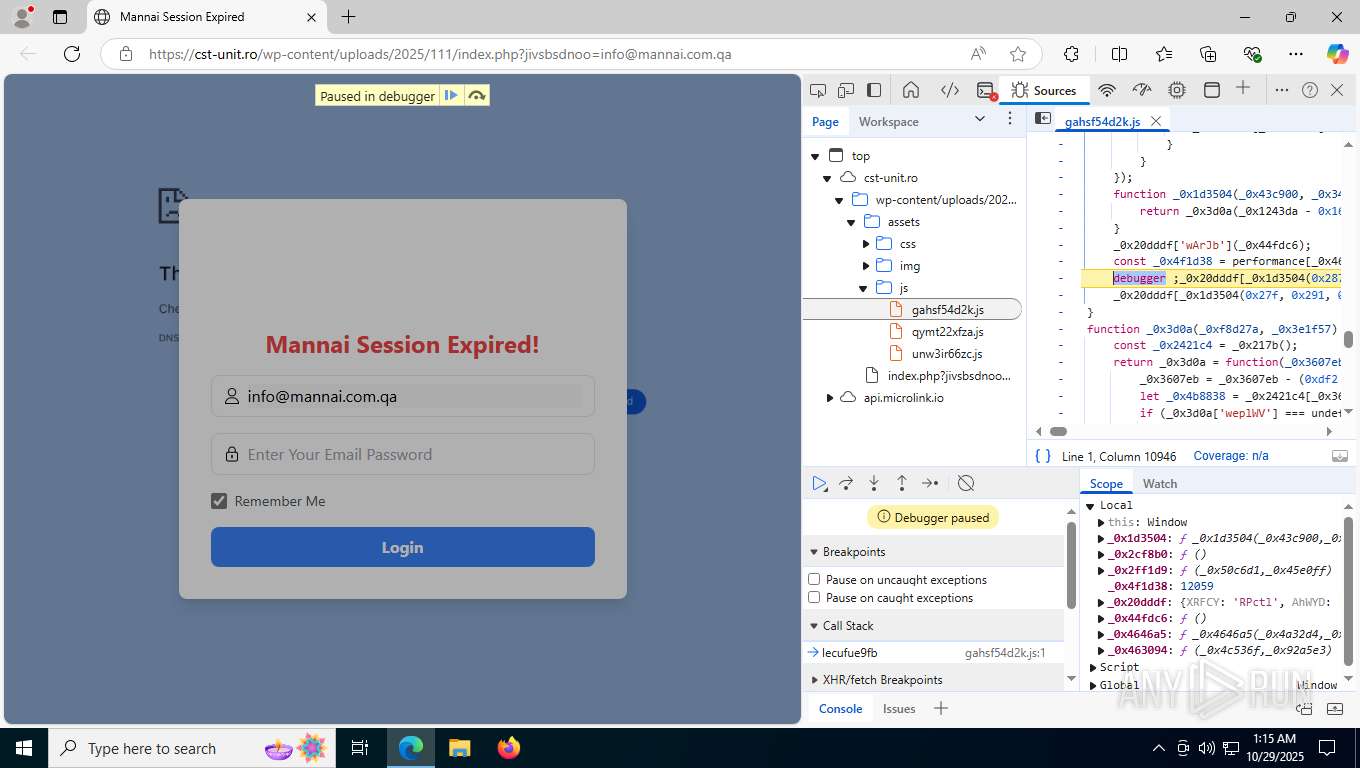Click the blue Login button

pos(403,547)
